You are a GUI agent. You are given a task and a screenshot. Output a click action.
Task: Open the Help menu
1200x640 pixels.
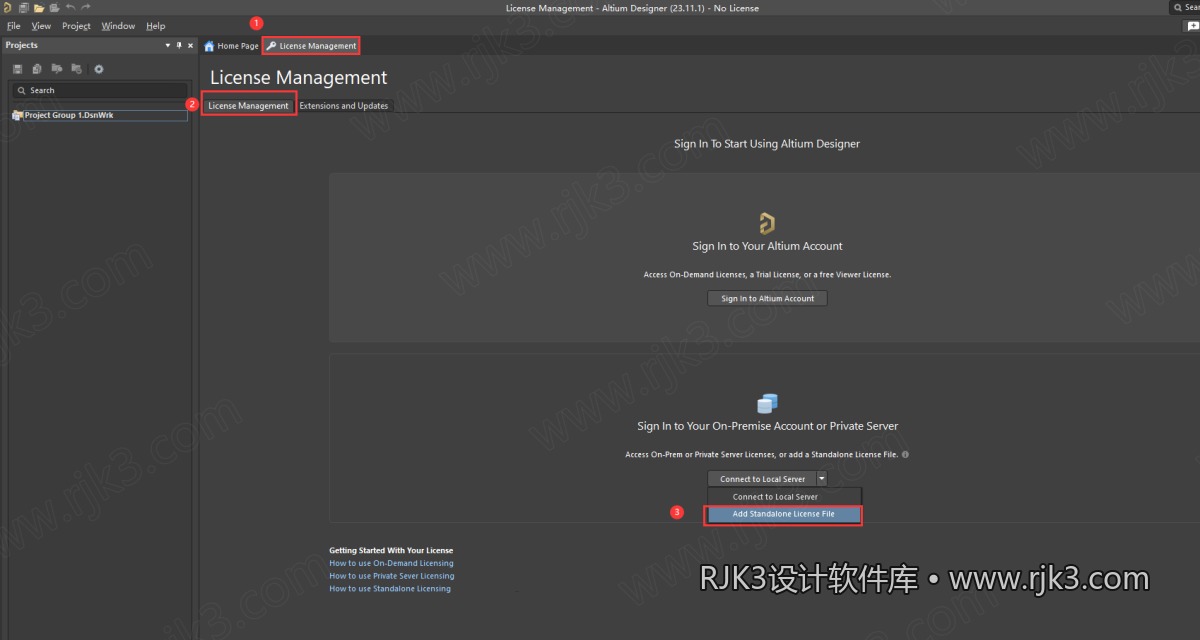[156, 26]
